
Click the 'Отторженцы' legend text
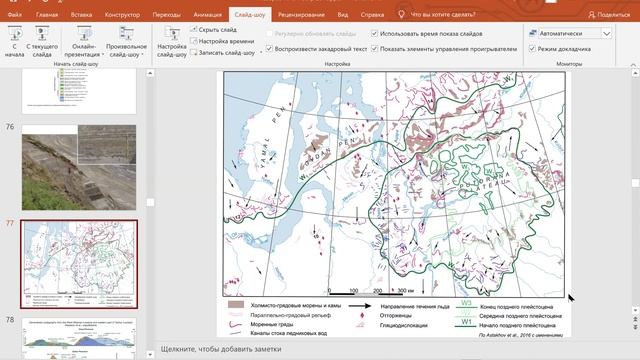(395, 316)
